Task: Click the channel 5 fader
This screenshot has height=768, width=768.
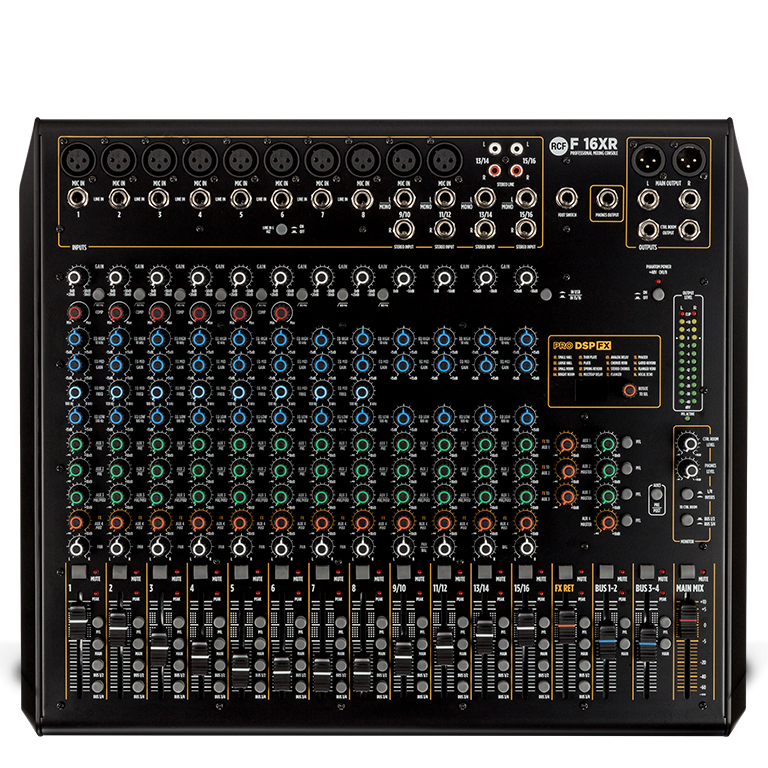Action: [x=239, y=667]
